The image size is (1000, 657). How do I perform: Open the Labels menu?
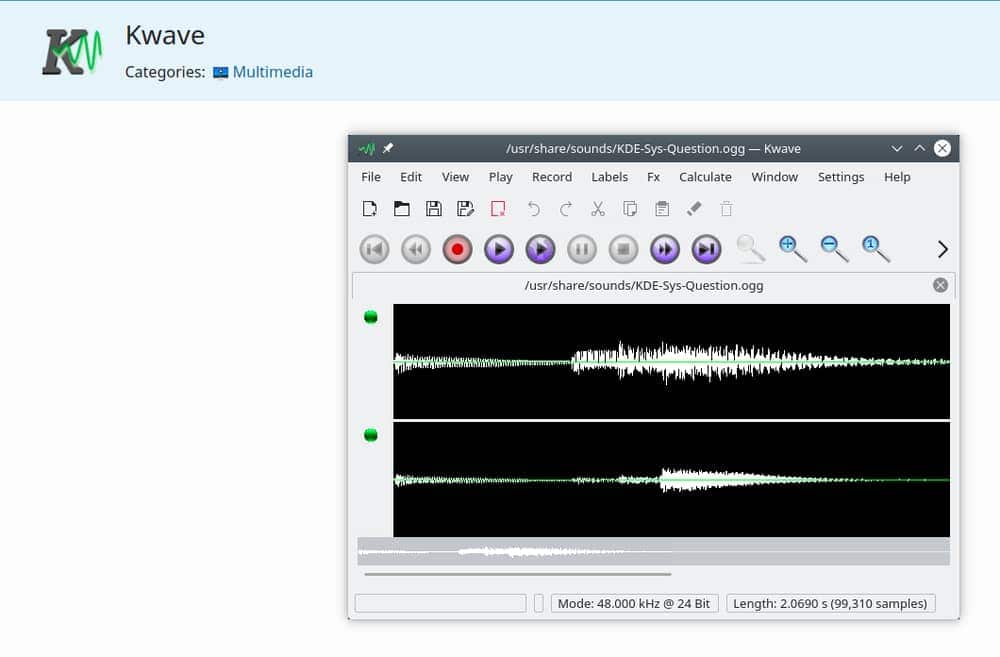pyautogui.click(x=609, y=177)
